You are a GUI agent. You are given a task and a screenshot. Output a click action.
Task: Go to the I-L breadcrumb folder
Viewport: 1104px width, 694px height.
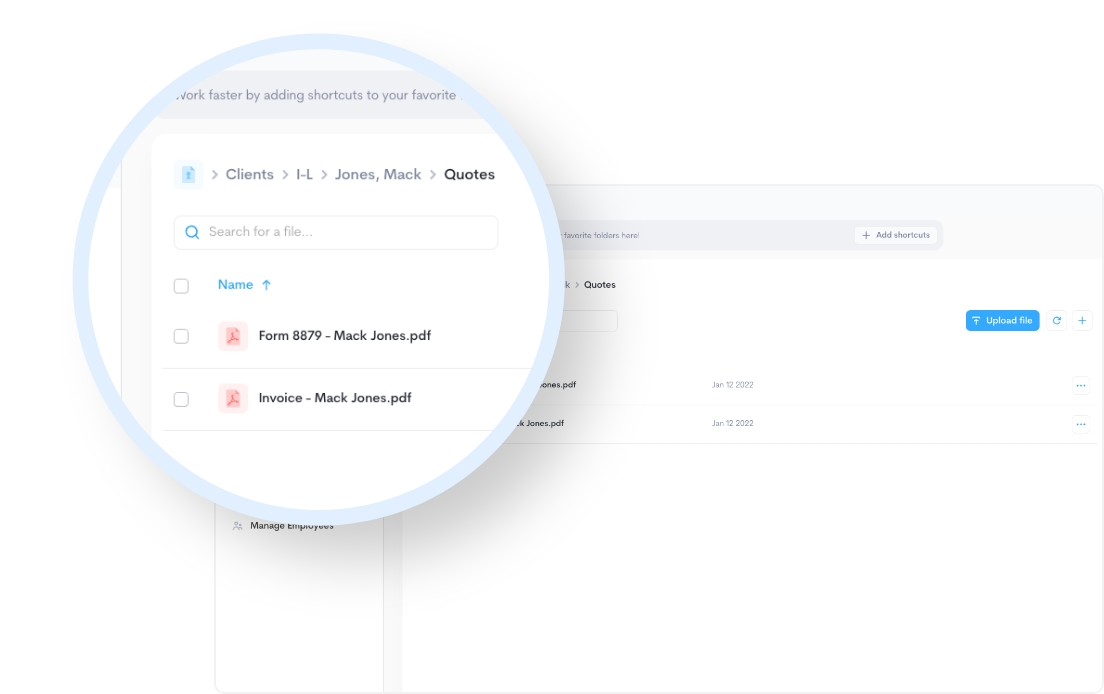(x=304, y=174)
